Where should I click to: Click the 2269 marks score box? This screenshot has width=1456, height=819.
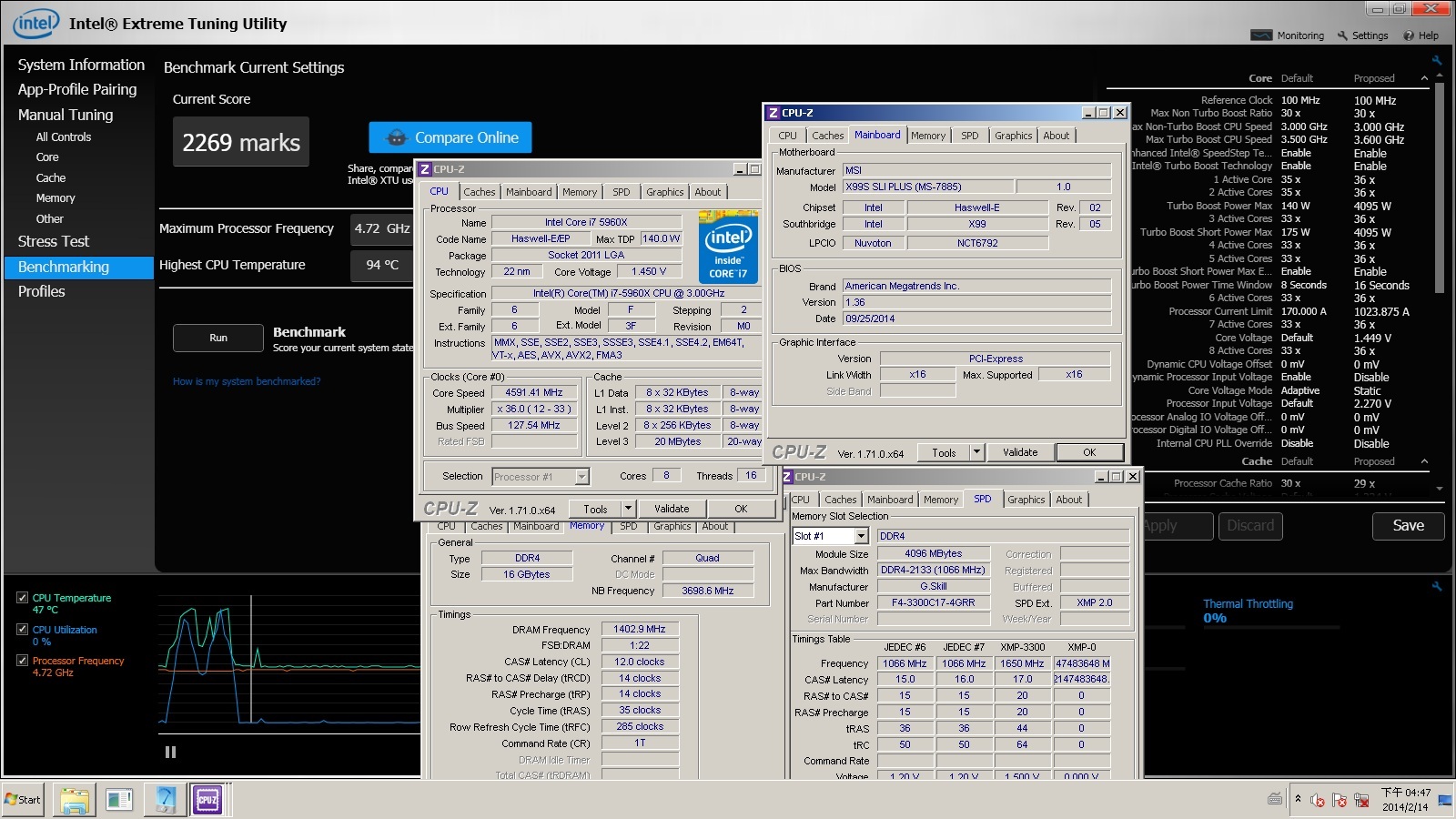coord(241,142)
